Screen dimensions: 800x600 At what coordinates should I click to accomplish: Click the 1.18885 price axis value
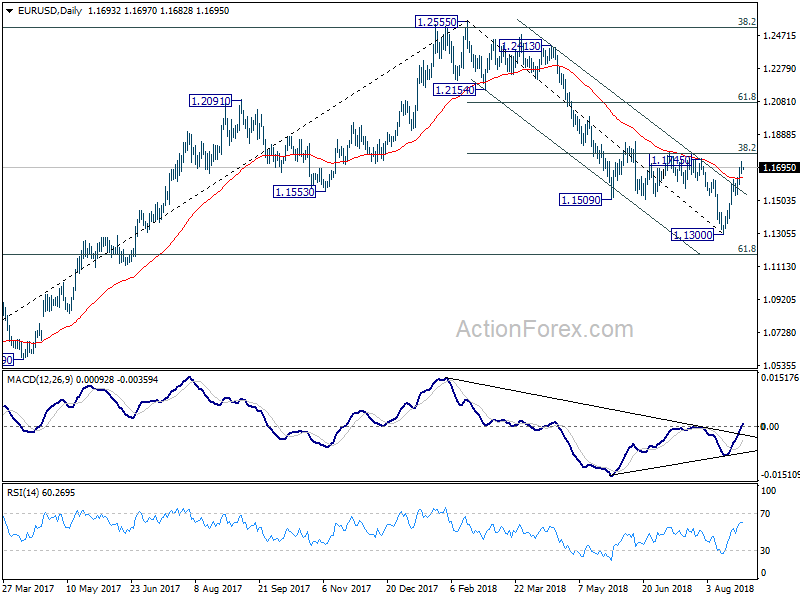[x=780, y=135]
